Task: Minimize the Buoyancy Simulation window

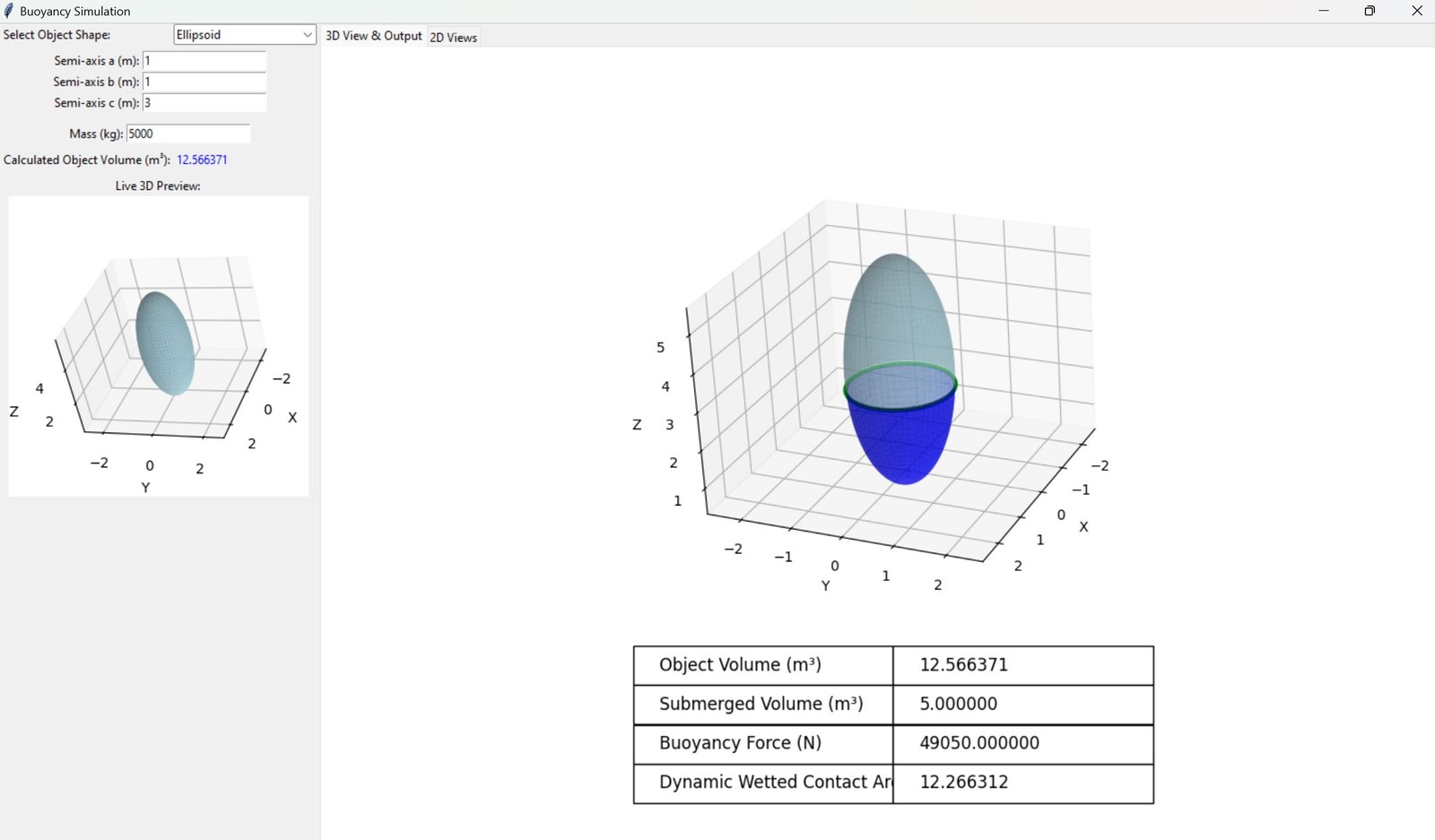Action: pos(1324,11)
